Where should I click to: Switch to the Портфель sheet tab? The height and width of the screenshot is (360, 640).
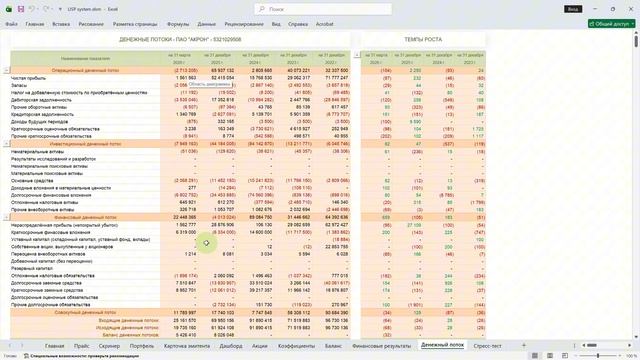click(142, 346)
